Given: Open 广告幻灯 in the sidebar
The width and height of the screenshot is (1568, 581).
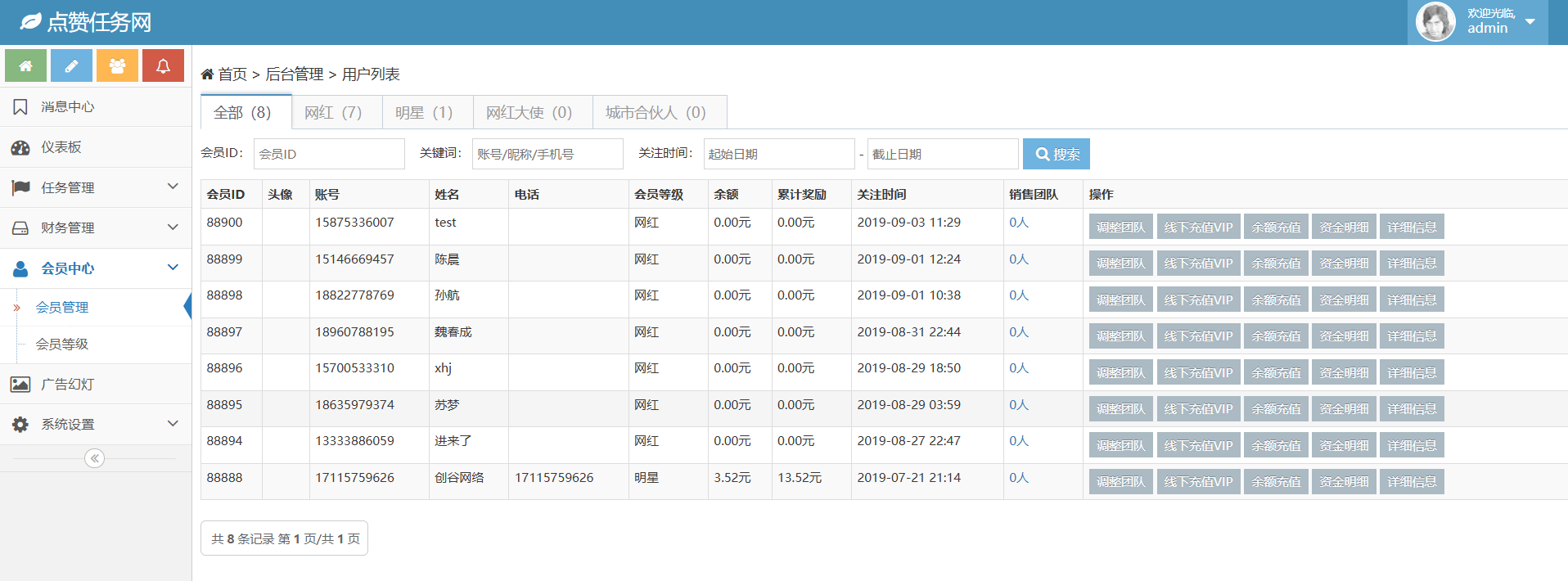Looking at the screenshot, I should [67, 384].
